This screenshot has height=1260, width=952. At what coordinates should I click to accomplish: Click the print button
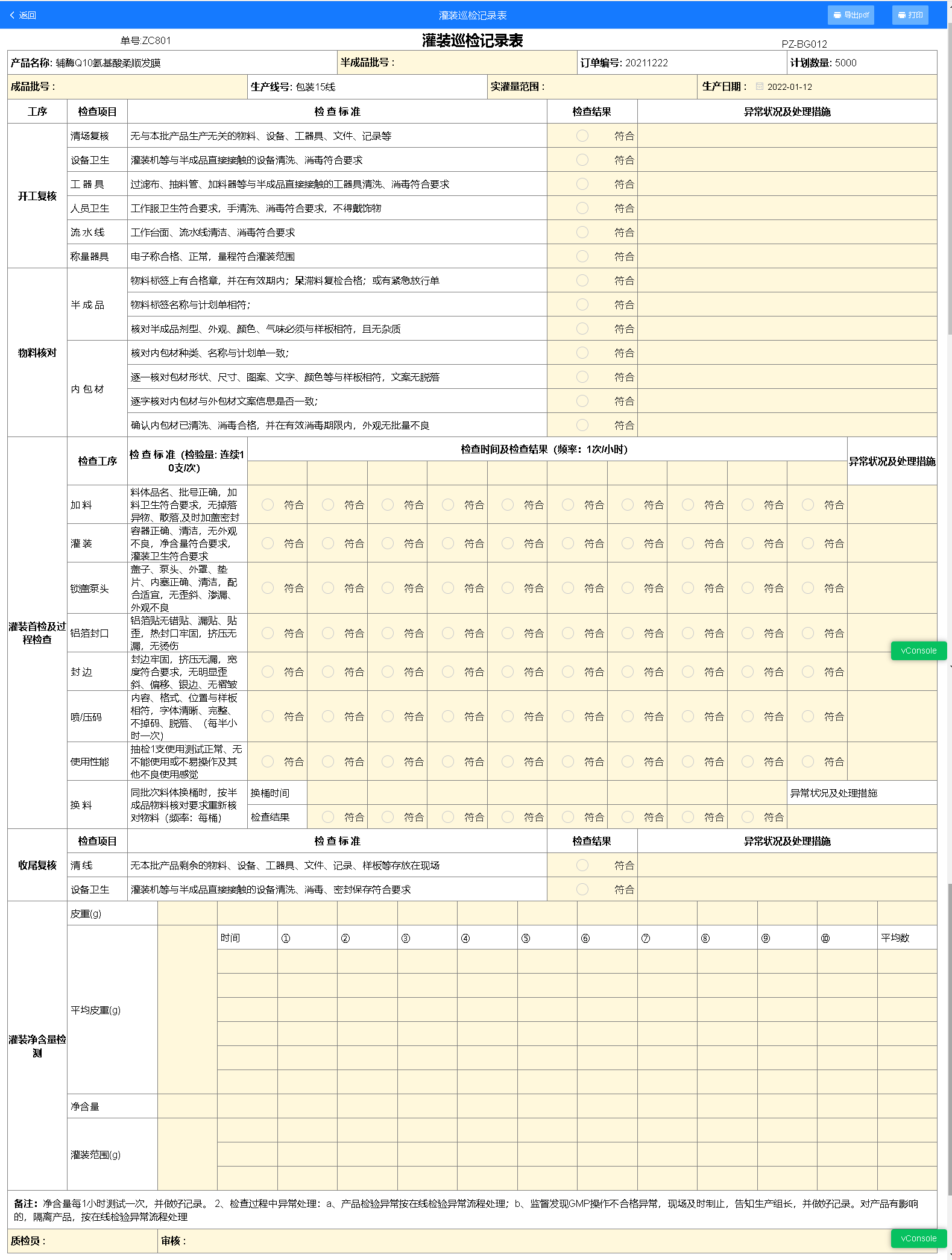coord(910,15)
